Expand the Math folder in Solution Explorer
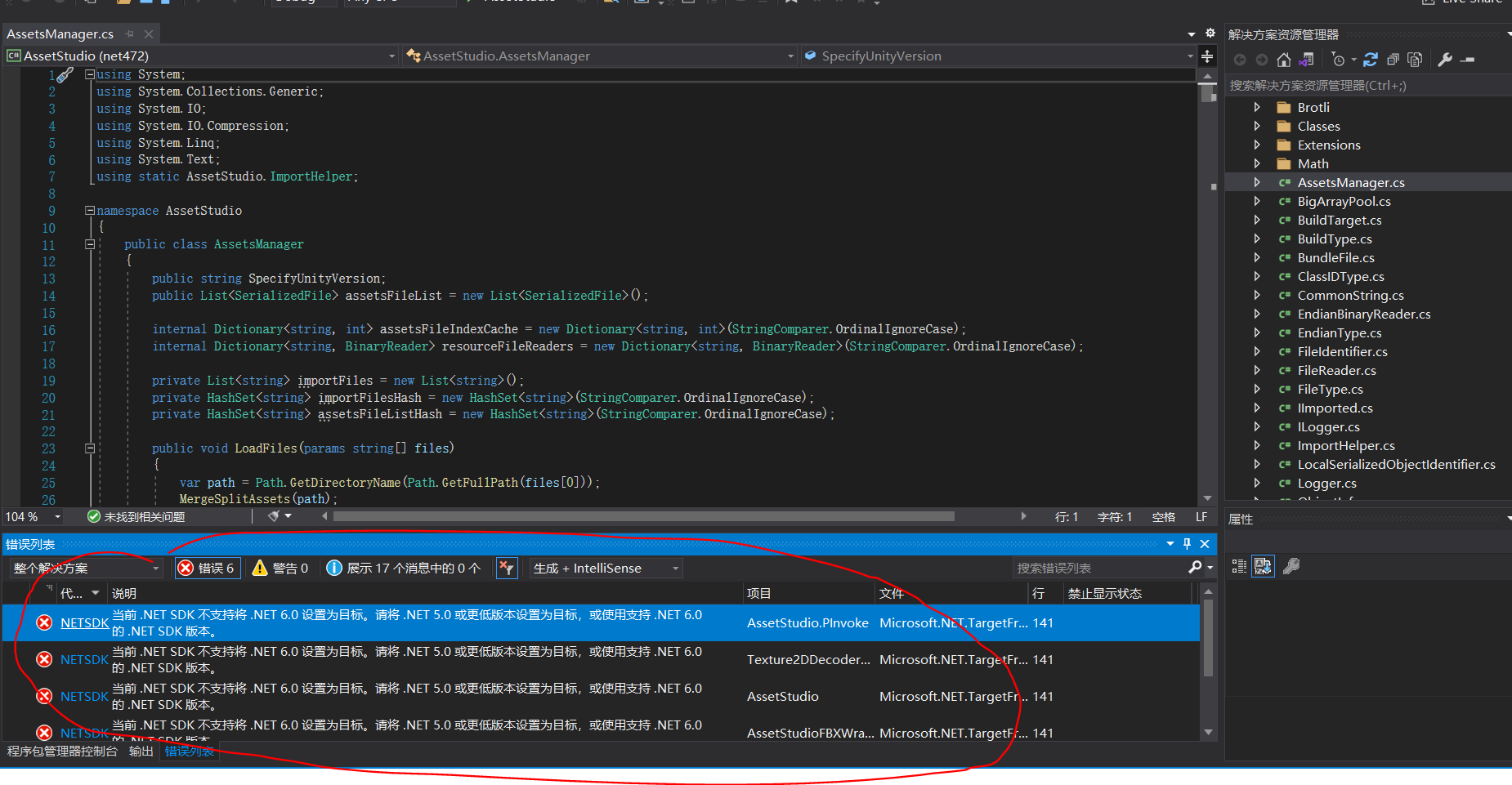Viewport: 1512px width, 785px height. 1257,163
